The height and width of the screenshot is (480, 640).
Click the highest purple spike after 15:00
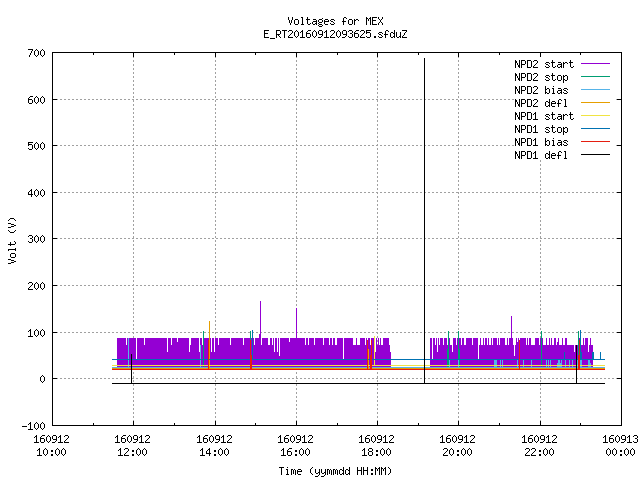point(260,320)
